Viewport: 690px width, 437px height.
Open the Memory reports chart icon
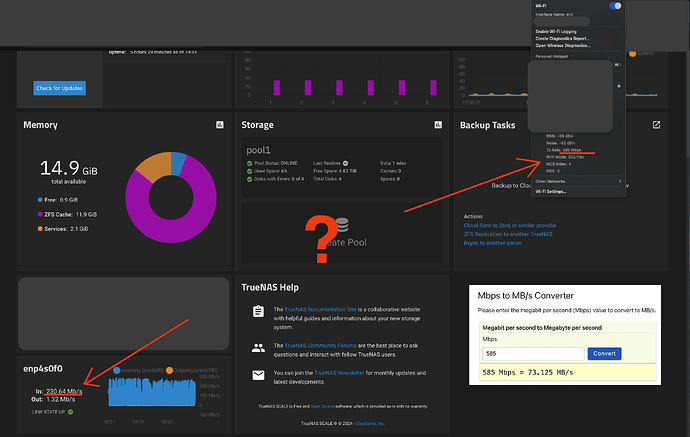220,125
